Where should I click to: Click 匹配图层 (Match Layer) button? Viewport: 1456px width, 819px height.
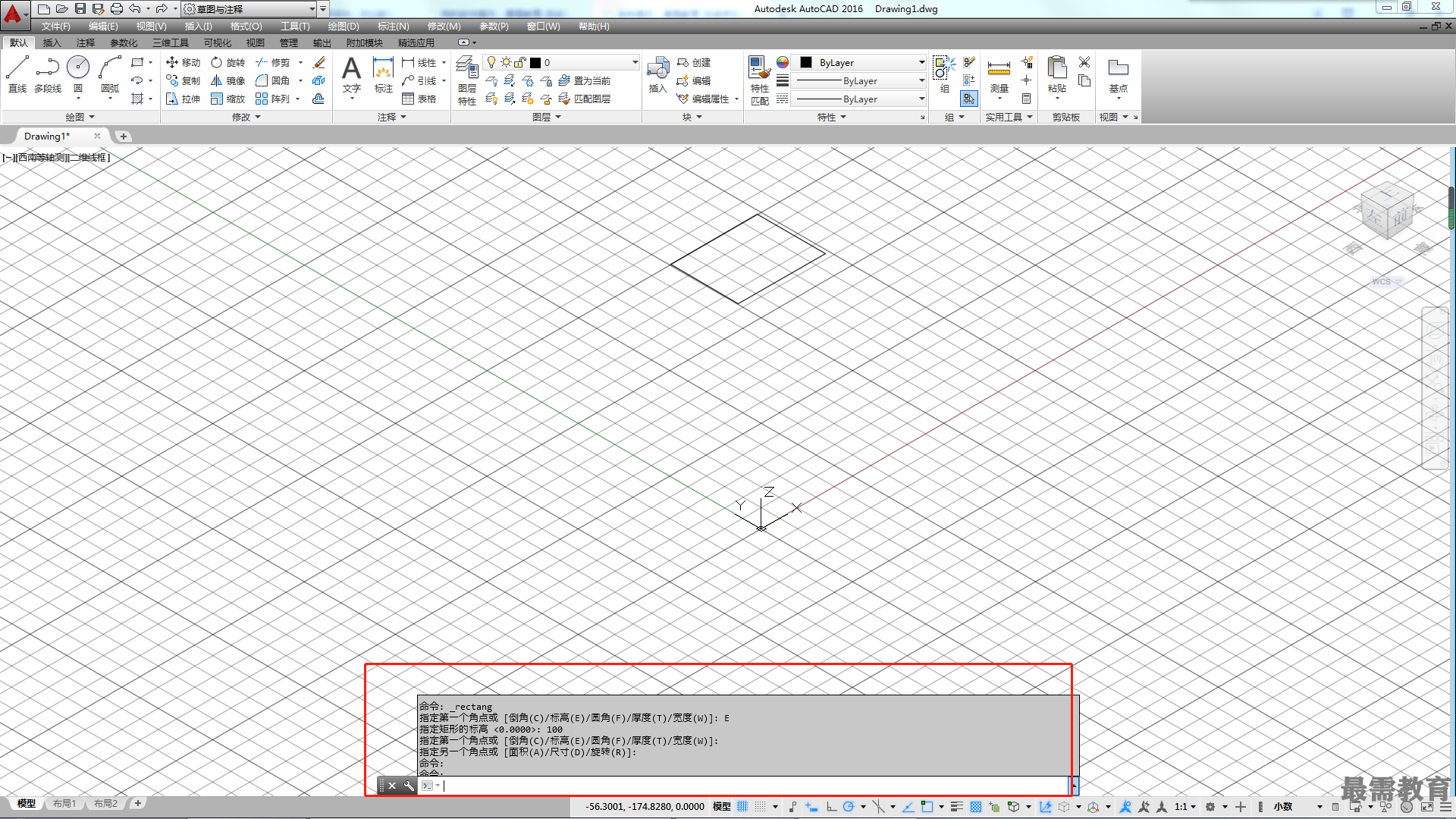tap(584, 99)
